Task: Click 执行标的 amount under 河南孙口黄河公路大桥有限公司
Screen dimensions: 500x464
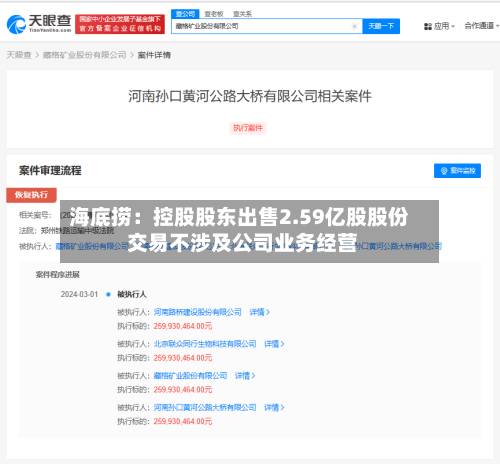Action: (x=183, y=421)
